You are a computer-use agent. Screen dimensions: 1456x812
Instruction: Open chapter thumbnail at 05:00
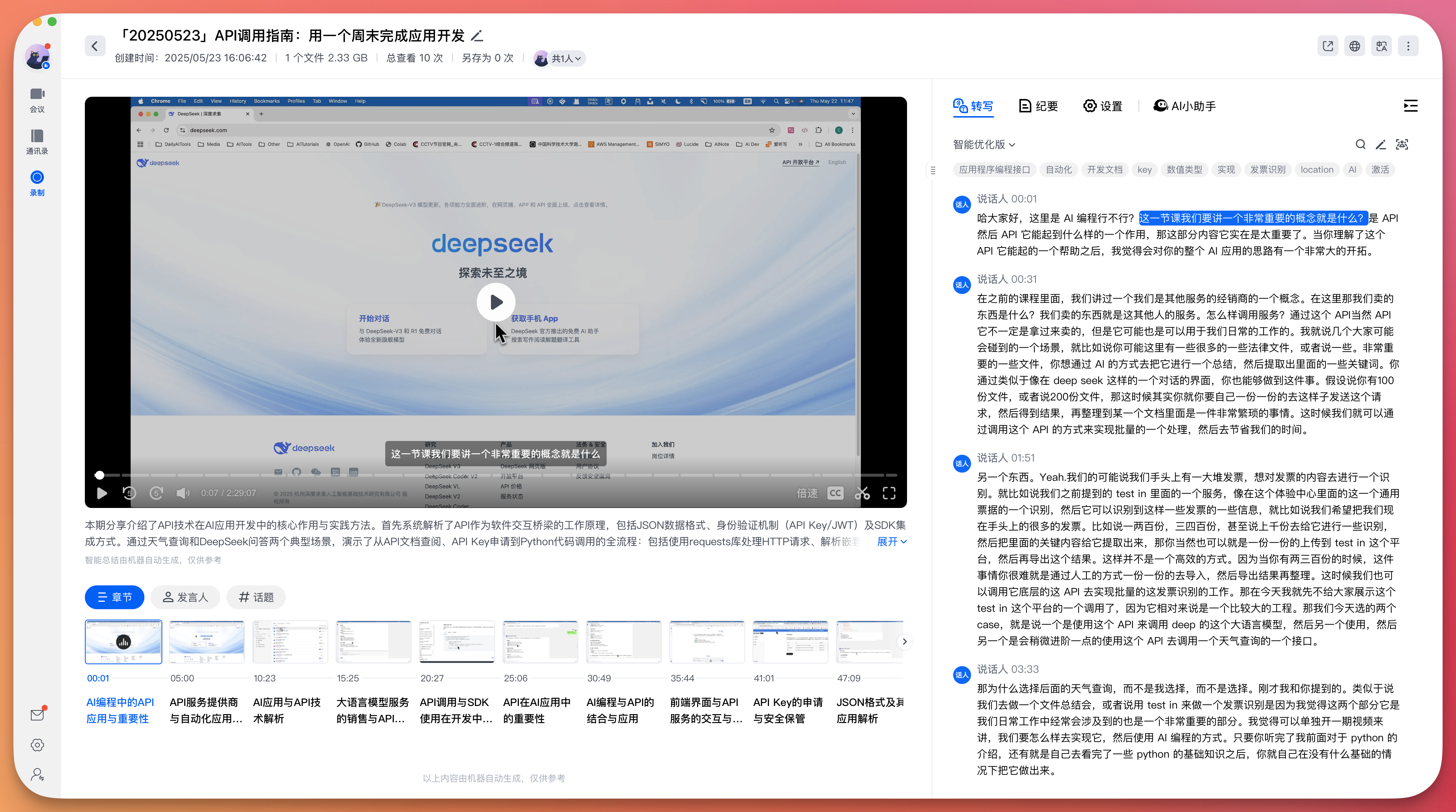(x=207, y=642)
